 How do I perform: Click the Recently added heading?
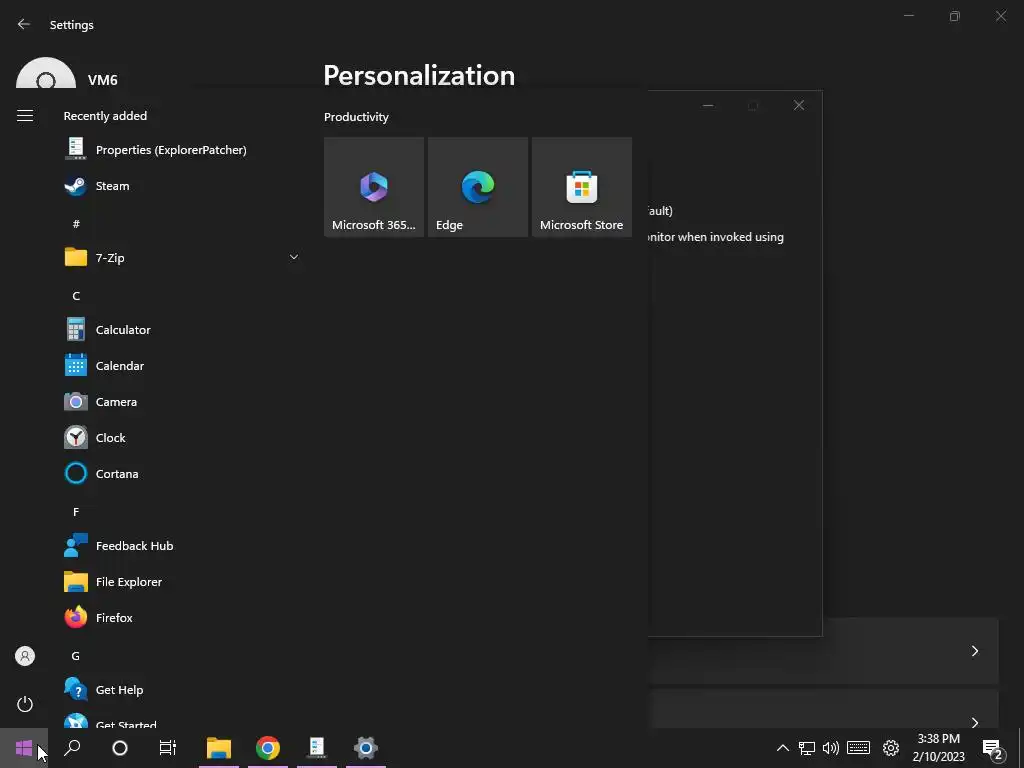pyautogui.click(x=105, y=116)
